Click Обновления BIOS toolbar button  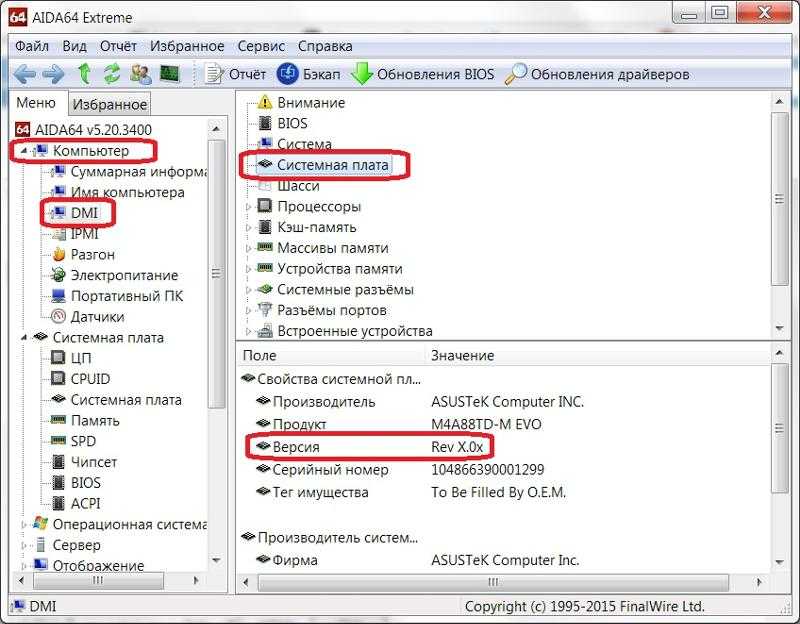click(423, 74)
